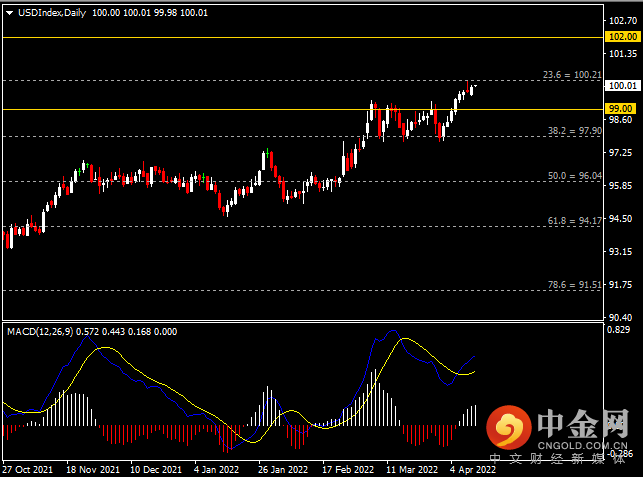Click the Fibonacci label 61.8 = 94.17
This screenshot has width=643, height=477.
[x=575, y=221]
